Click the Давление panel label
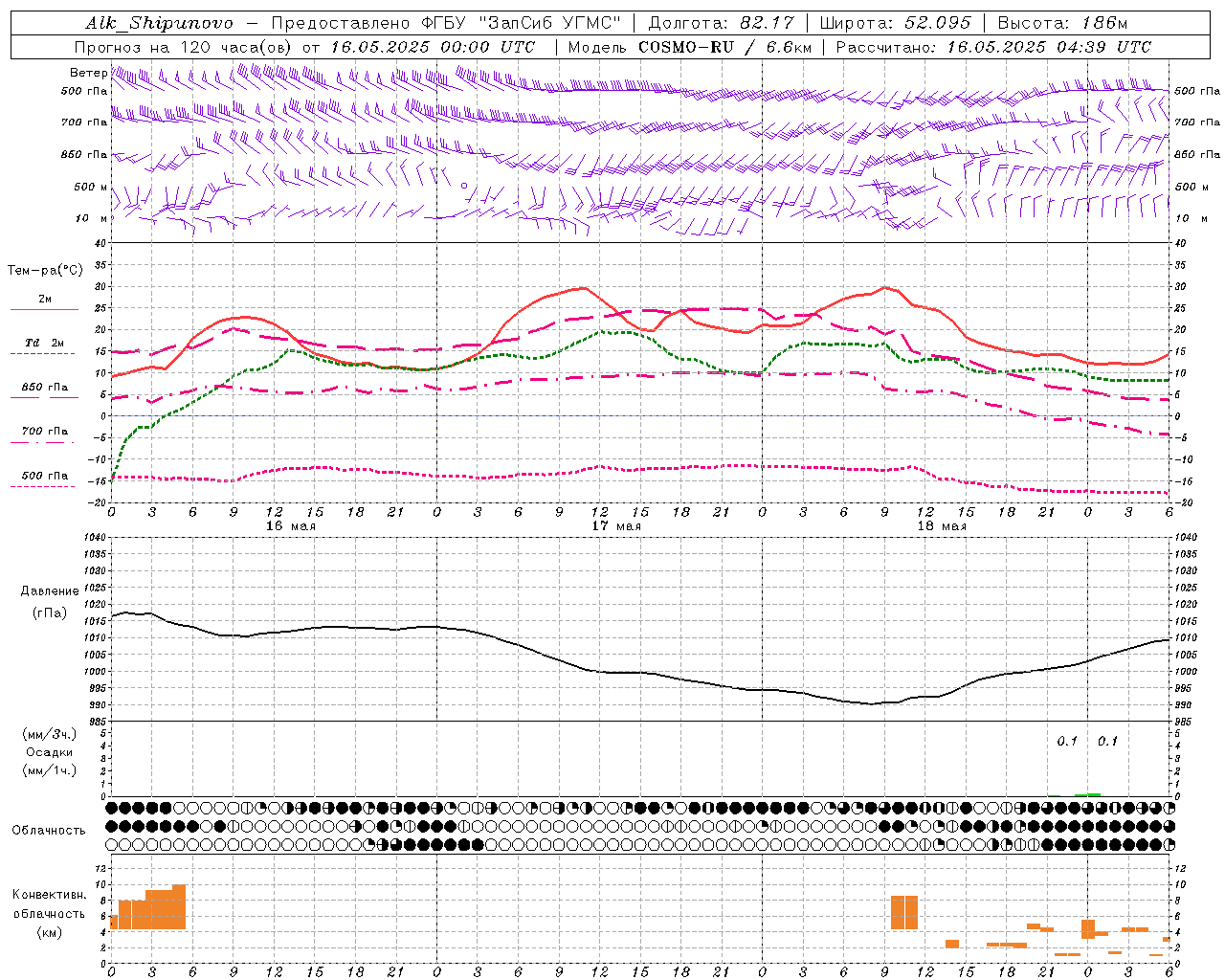 pyautogui.click(x=49, y=591)
